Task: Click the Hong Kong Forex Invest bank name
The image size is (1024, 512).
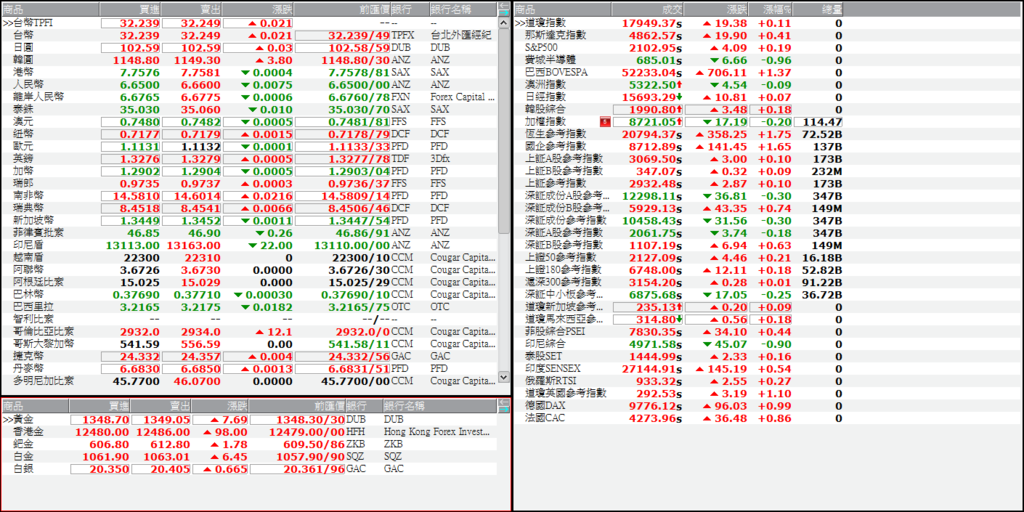Action: click(436, 432)
